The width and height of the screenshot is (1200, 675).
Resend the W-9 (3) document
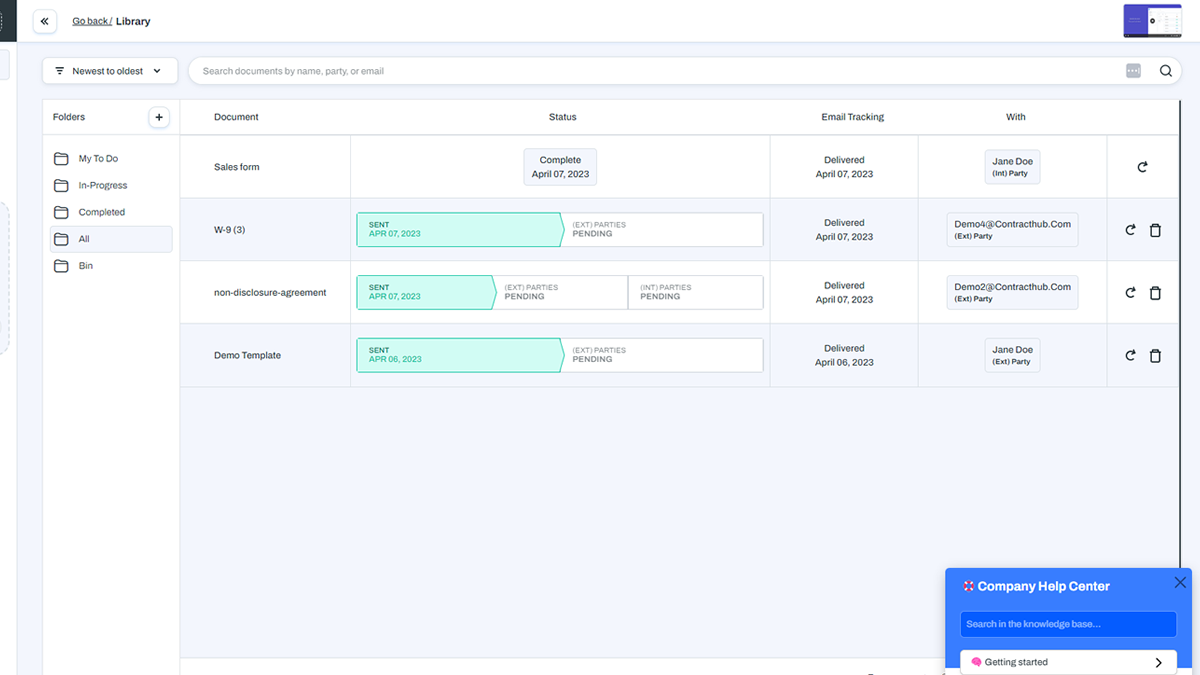(1130, 230)
